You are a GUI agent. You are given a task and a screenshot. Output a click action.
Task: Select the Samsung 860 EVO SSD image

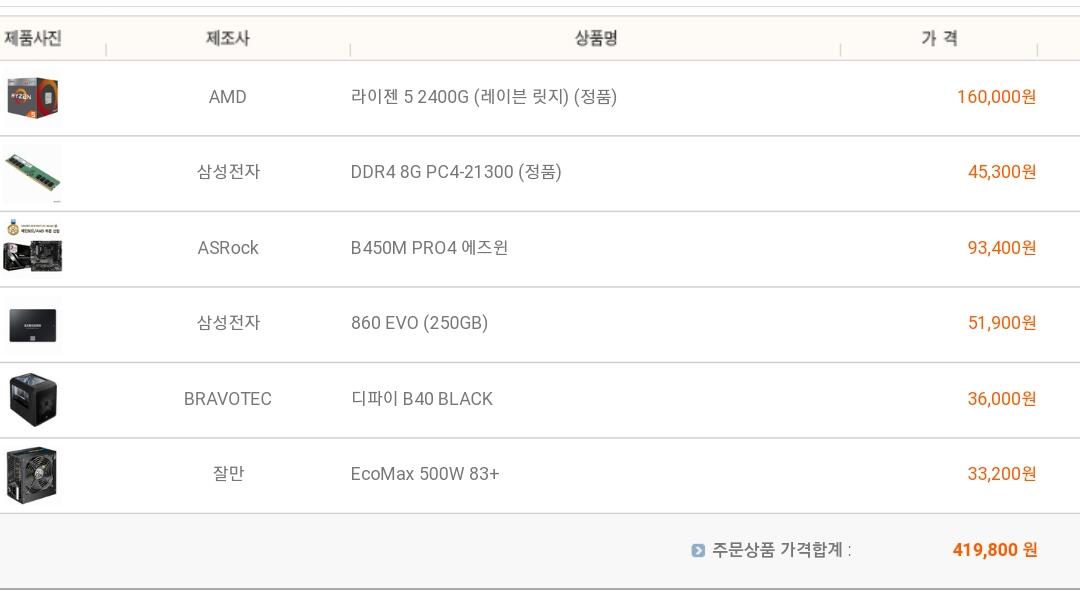pyautogui.click(x=33, y=324)
